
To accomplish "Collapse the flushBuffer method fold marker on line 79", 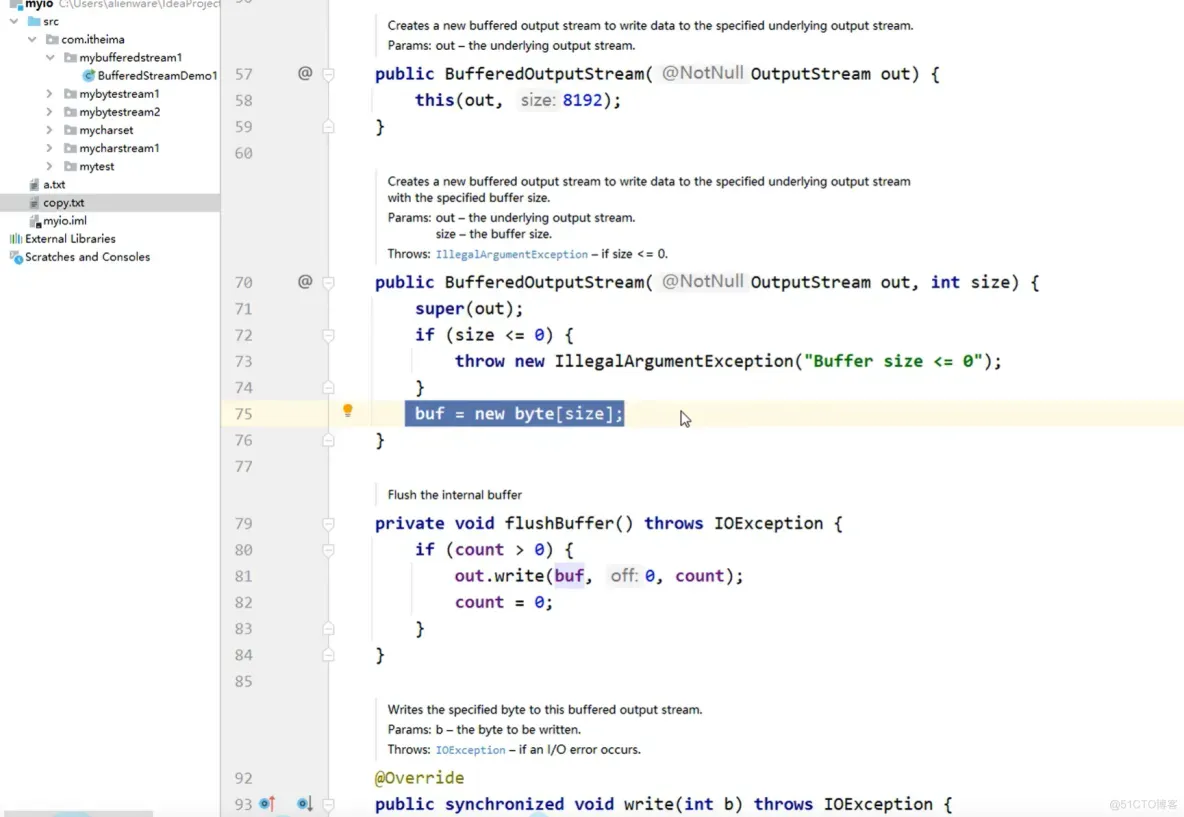I will click(328, 523).
